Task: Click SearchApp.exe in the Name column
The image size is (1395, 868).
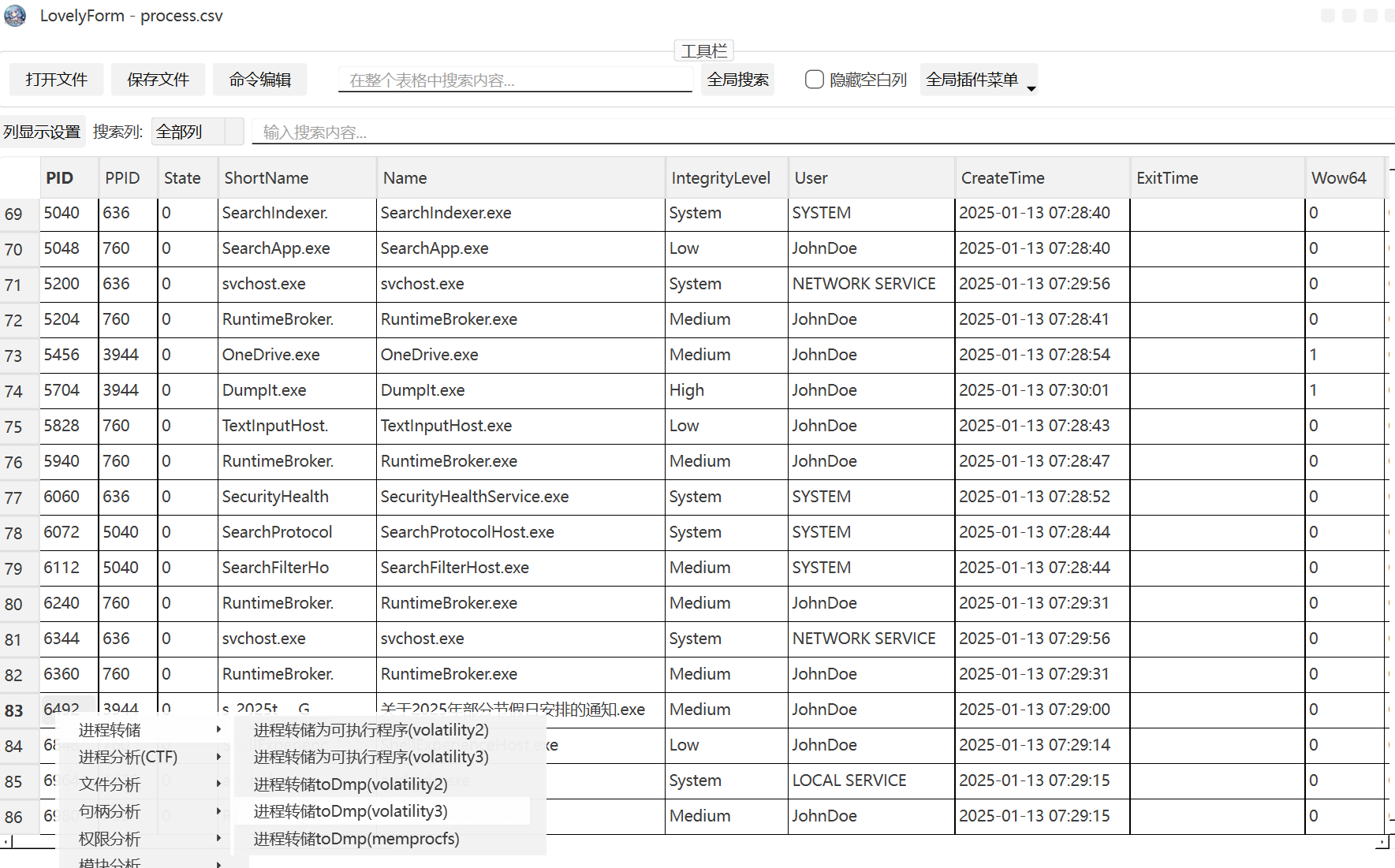Action: [520, 248]
